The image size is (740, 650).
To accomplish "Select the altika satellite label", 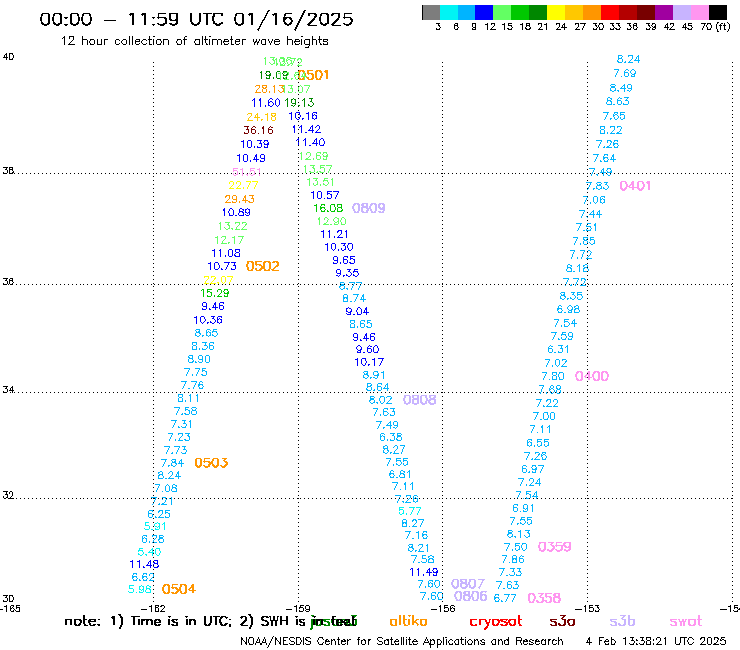I will tap(408, 621).
